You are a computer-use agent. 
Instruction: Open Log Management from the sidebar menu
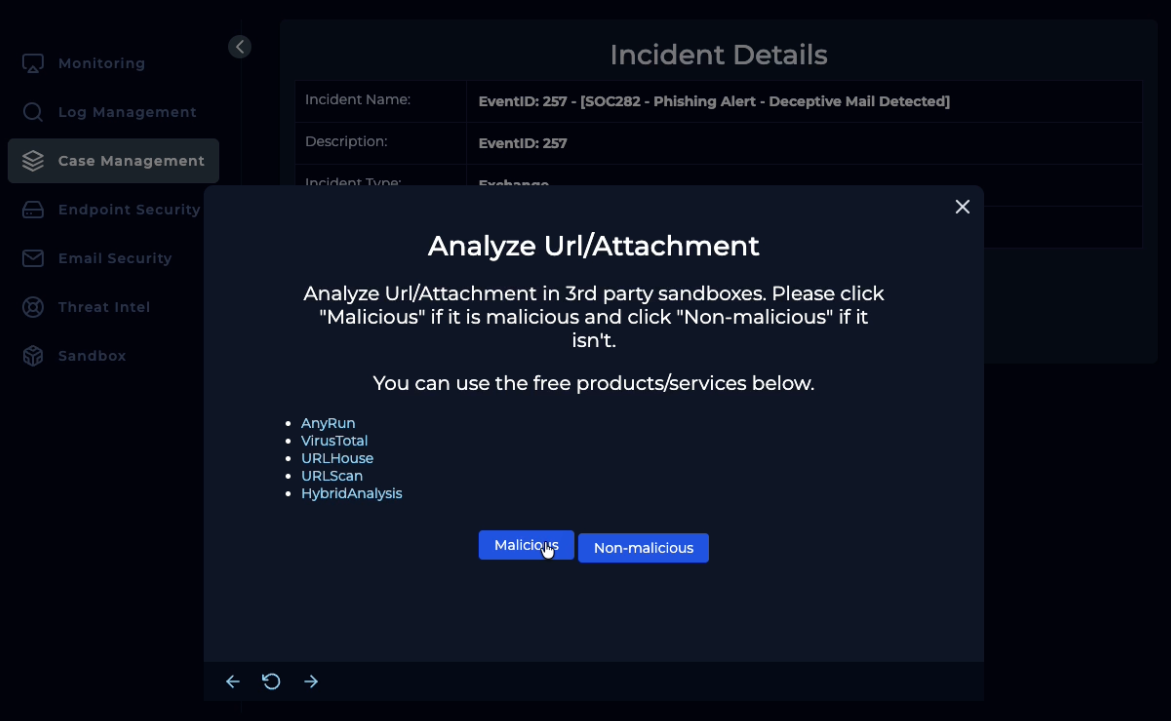click(127, 112)
